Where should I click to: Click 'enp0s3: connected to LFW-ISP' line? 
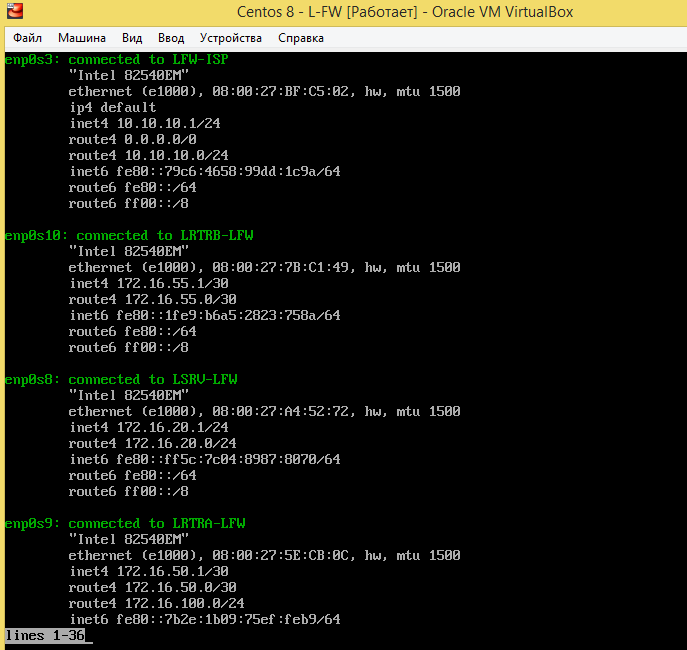(117, 60)
